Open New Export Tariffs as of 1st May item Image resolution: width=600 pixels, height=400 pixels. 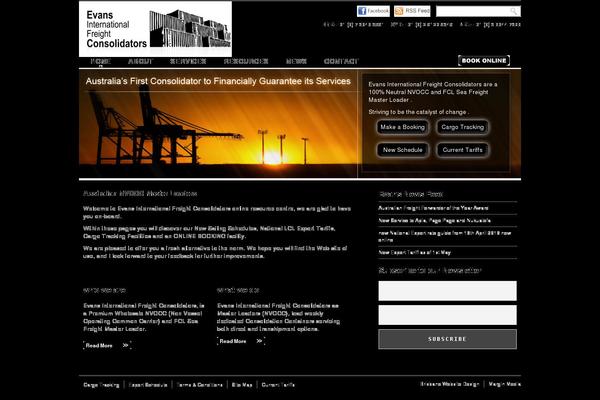coord(414,252)
